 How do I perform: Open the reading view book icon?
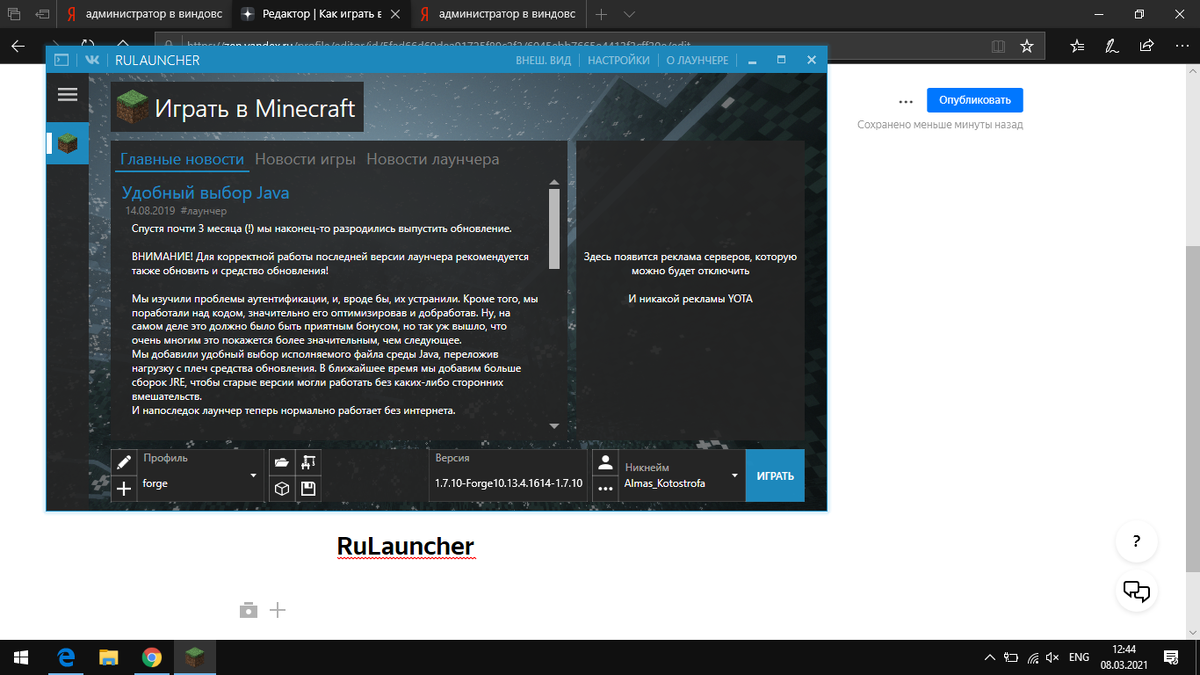pos(997,46)
